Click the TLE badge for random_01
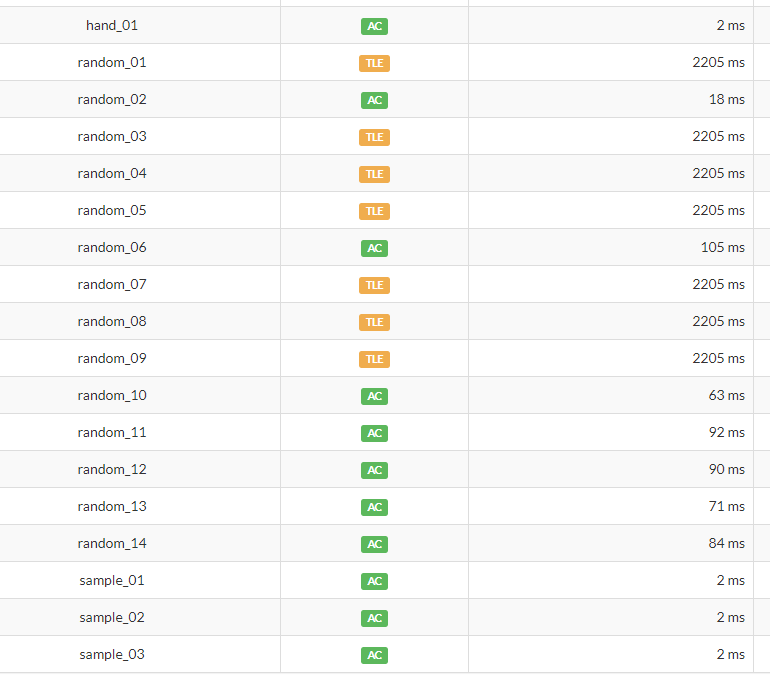770x685 pixels. 374,63
